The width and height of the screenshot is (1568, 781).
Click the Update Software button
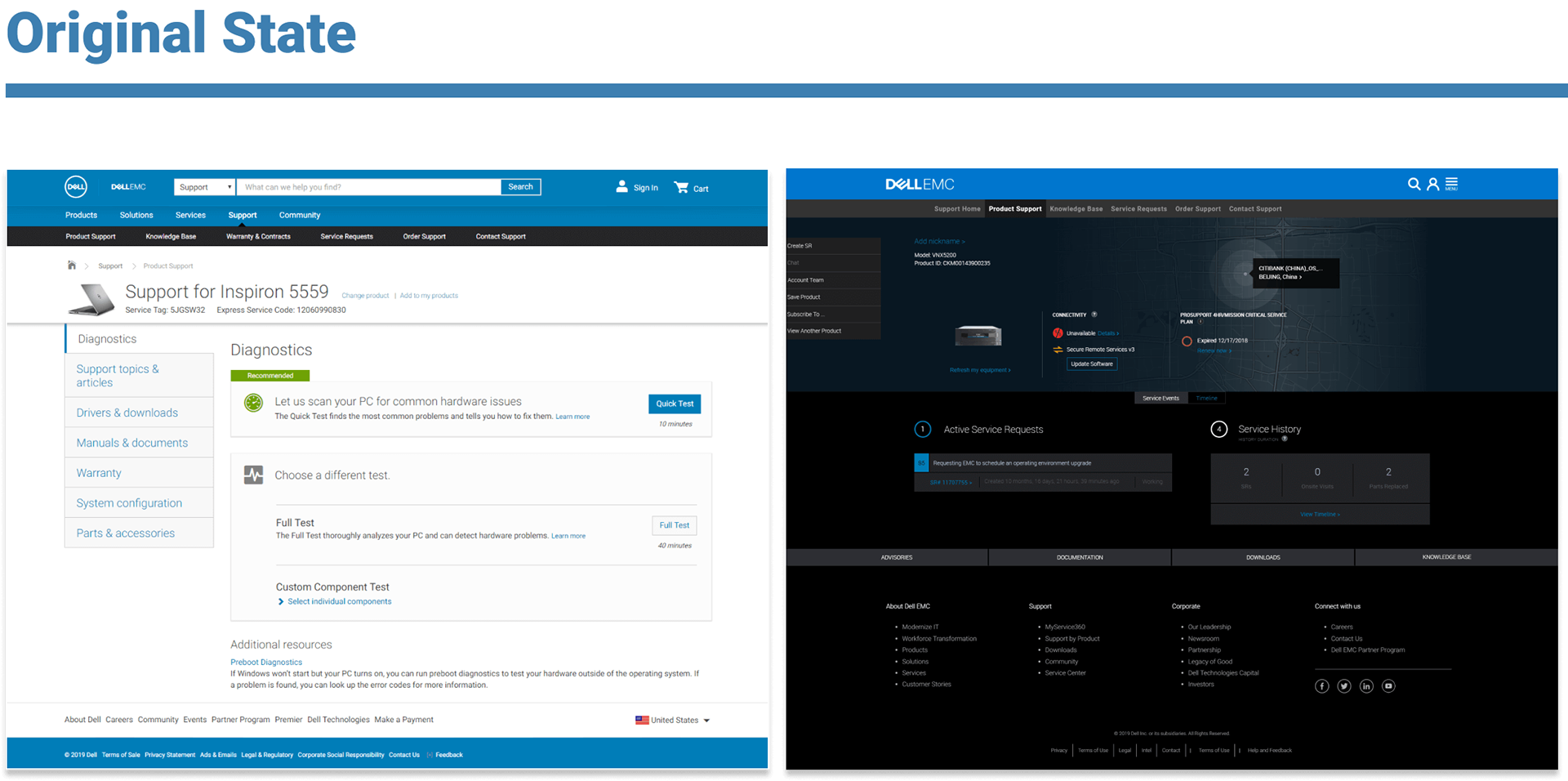(1092, 364)
